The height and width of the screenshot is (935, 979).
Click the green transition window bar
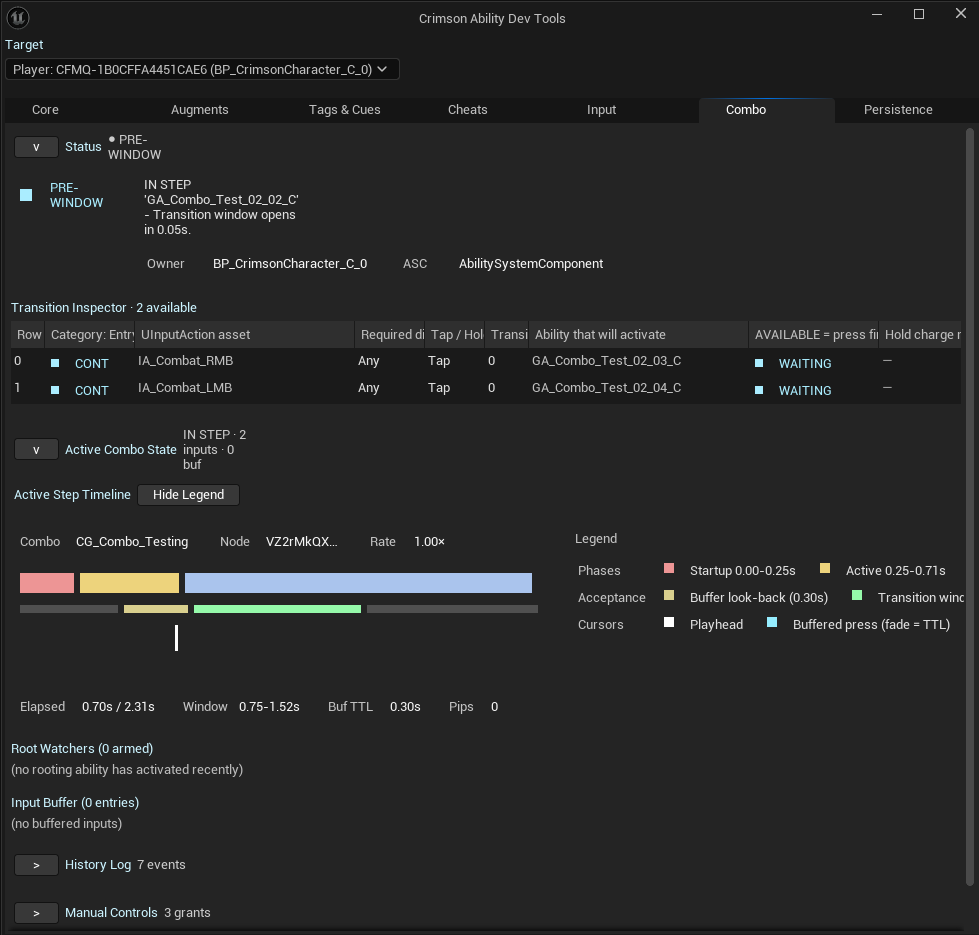coord(277,609)
